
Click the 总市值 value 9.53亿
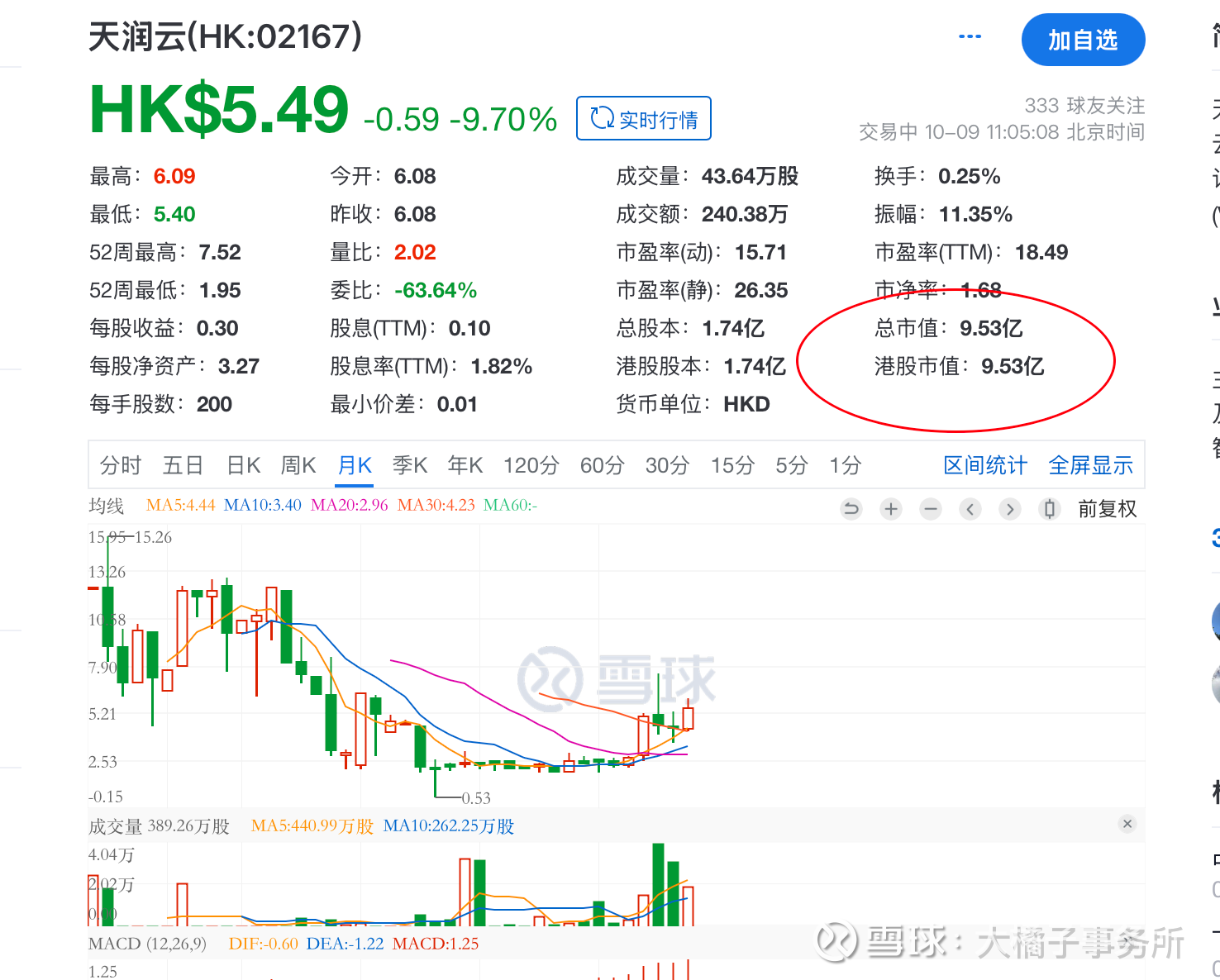coord(991,328)
